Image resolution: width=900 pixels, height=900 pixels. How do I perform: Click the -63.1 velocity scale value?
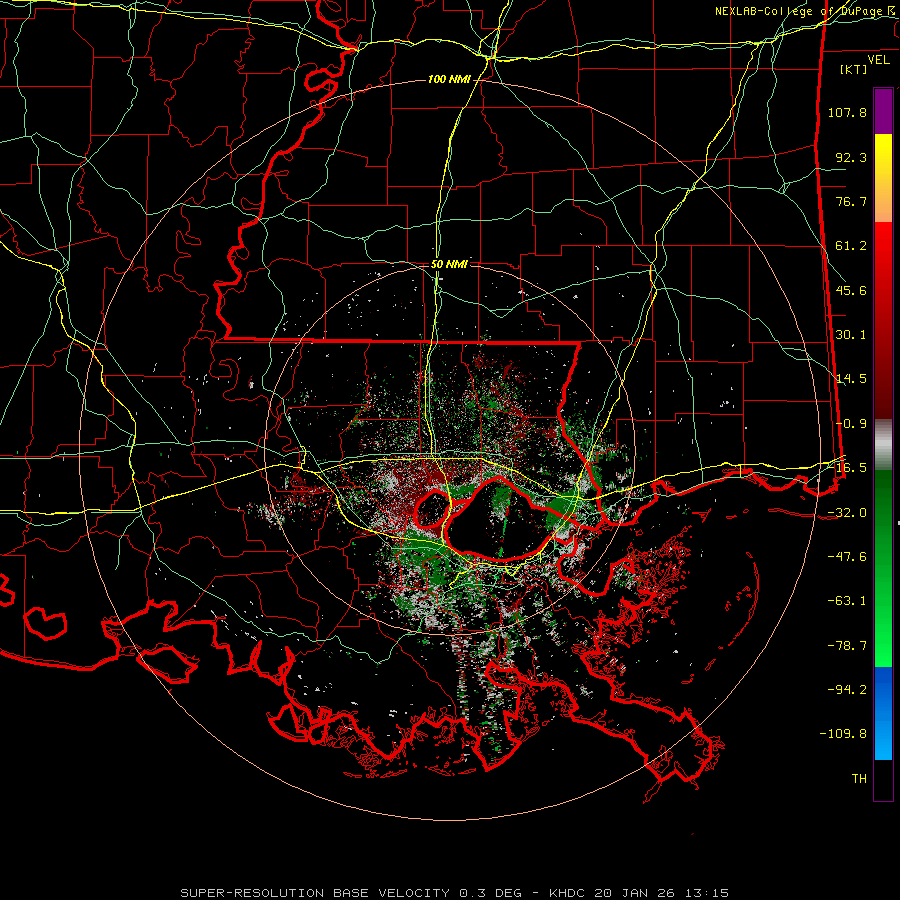pyautogui.click(x=847, y=601)
